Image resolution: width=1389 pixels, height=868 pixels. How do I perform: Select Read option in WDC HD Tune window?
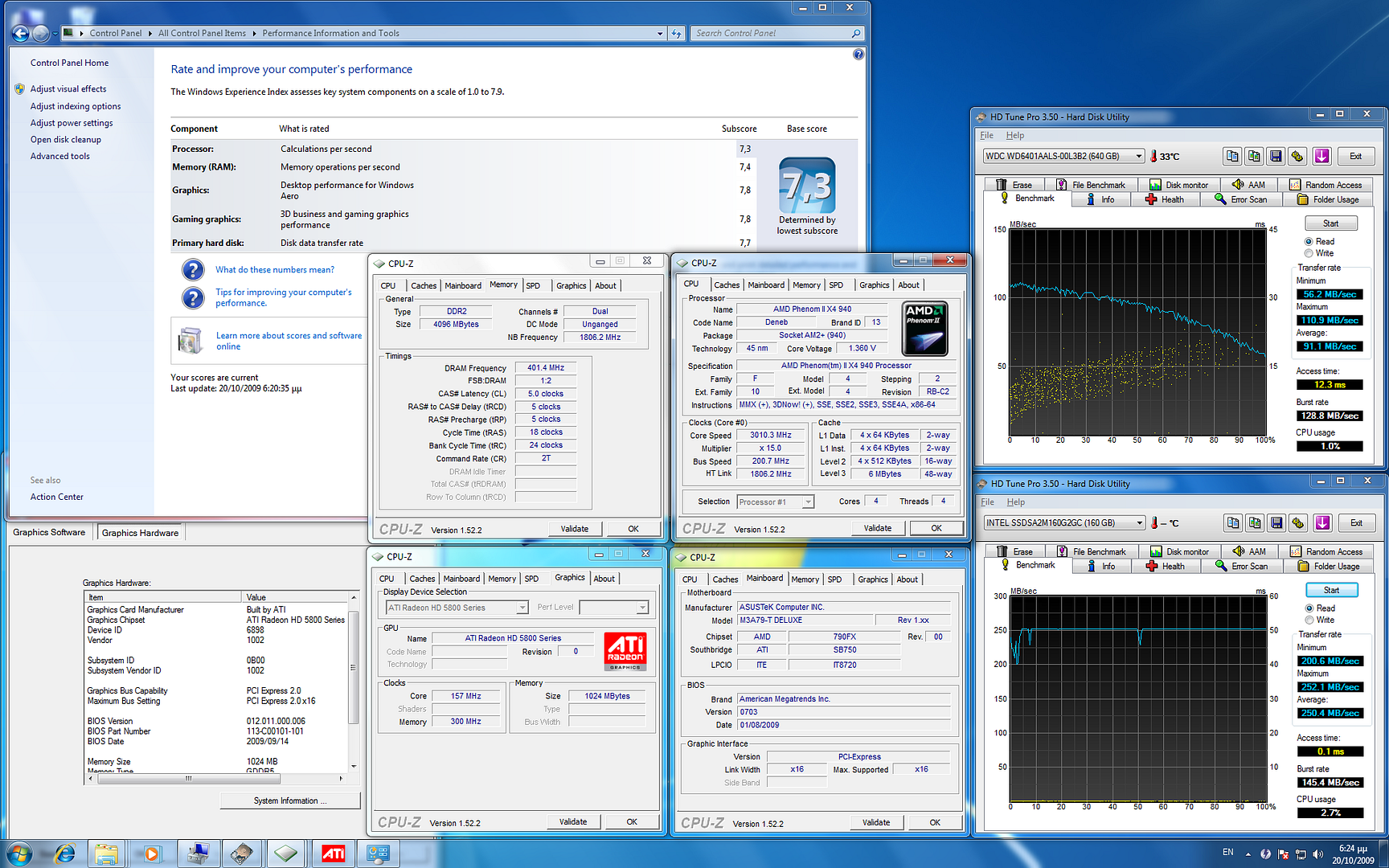click(x=1309, y=241)
